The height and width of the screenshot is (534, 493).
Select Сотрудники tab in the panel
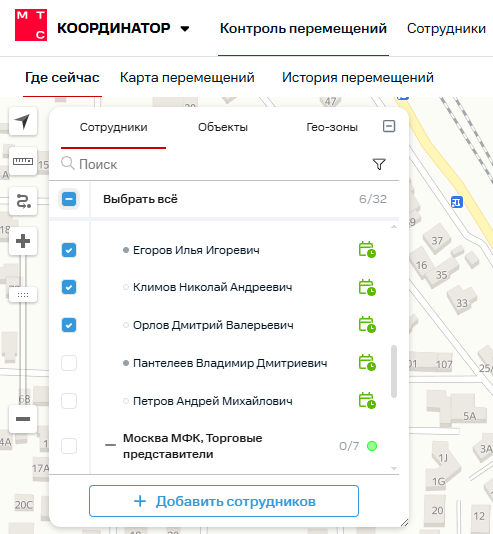[113, 127]
